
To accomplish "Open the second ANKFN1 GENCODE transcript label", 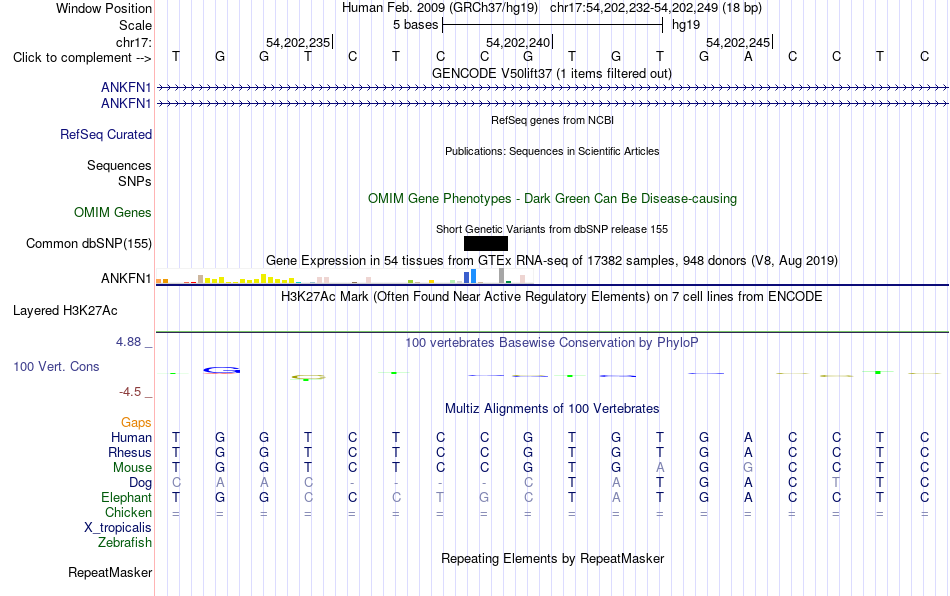I will point(126,104).
